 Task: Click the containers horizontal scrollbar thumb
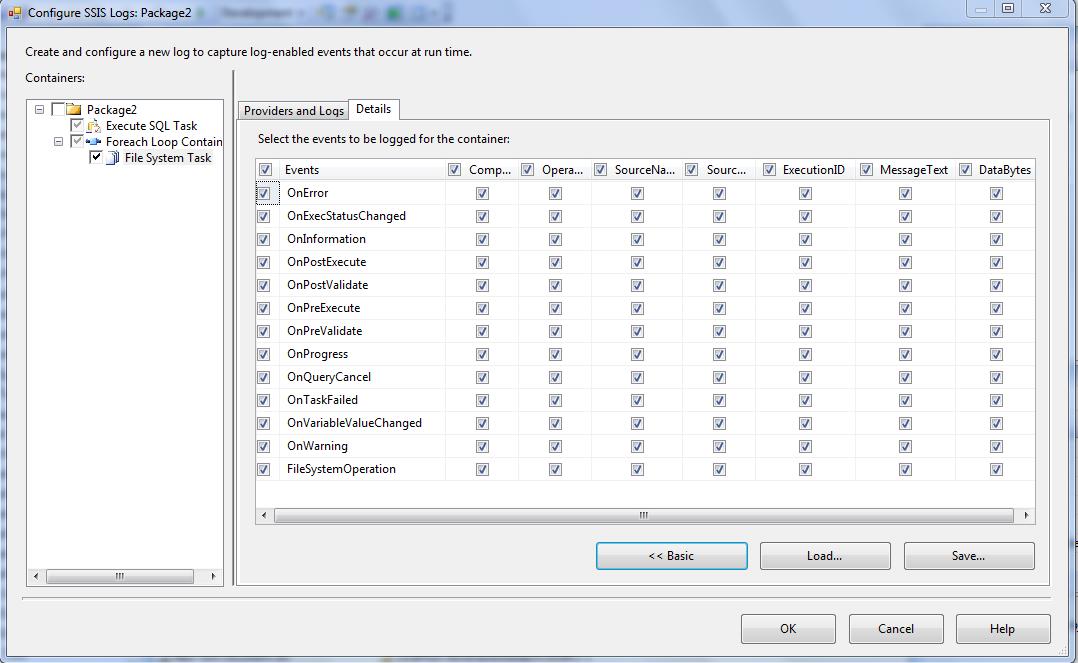pos(120,576)
